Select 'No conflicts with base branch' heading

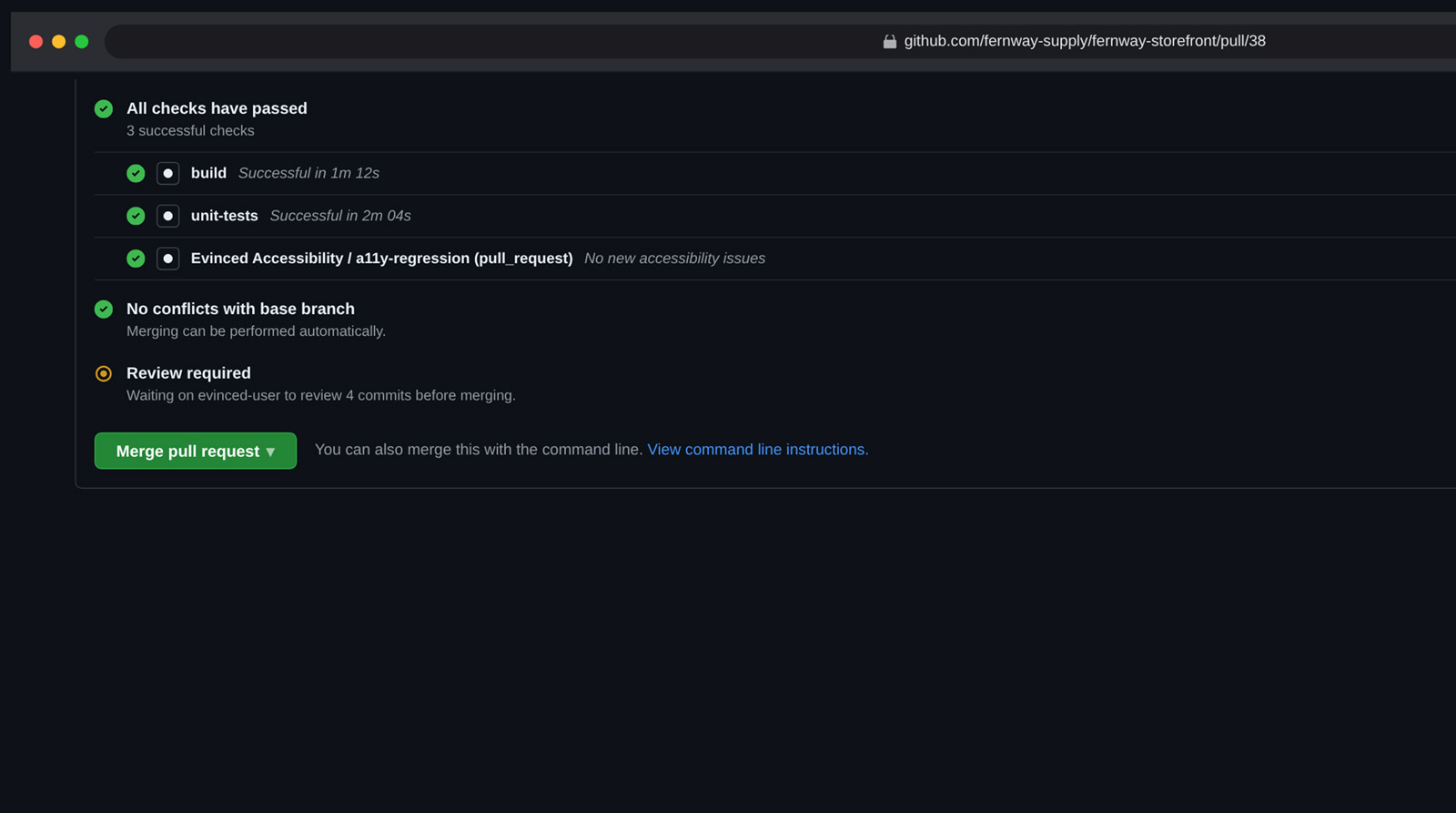point(240,309)
